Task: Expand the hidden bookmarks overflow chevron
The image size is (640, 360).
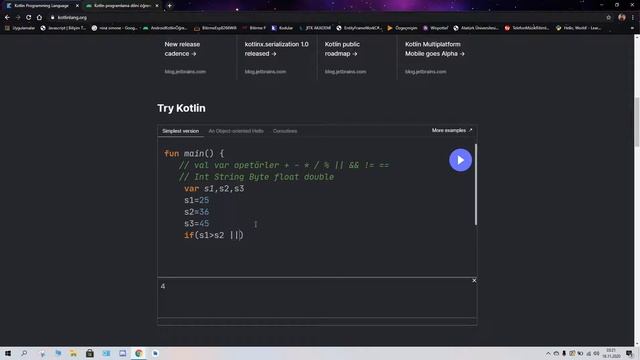Action: pos(632,28)
